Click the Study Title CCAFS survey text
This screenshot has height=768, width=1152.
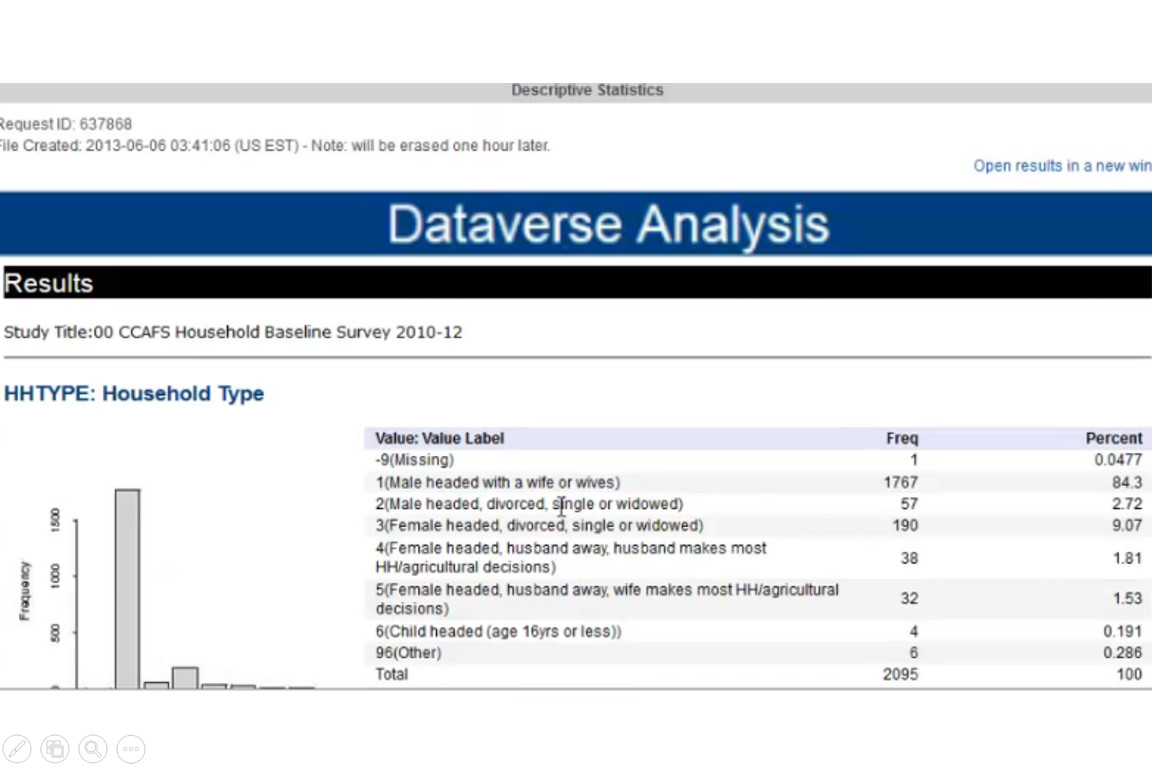[x=233, y=332]
